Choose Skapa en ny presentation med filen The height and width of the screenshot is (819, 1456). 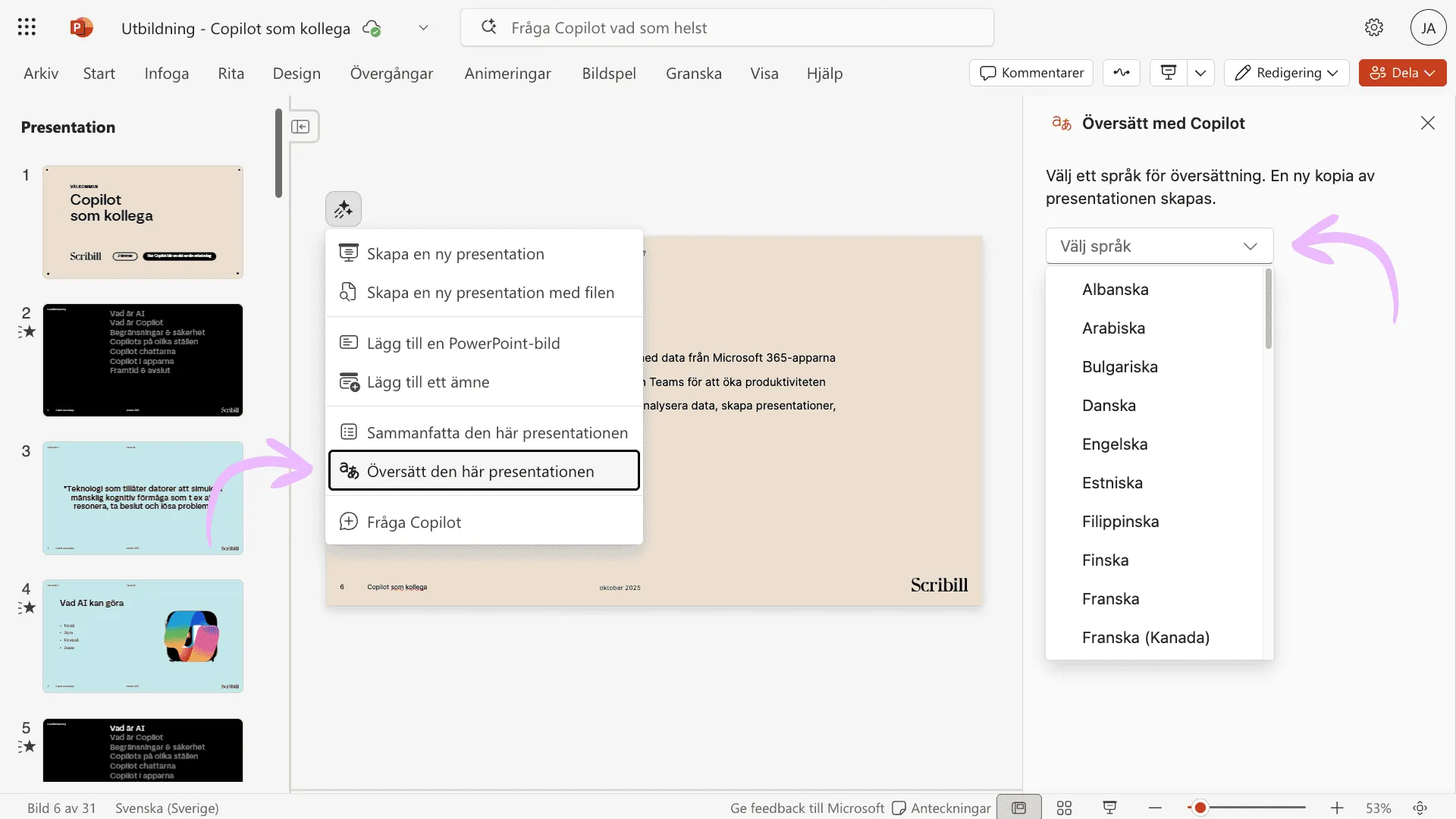[x=484, y=293]
